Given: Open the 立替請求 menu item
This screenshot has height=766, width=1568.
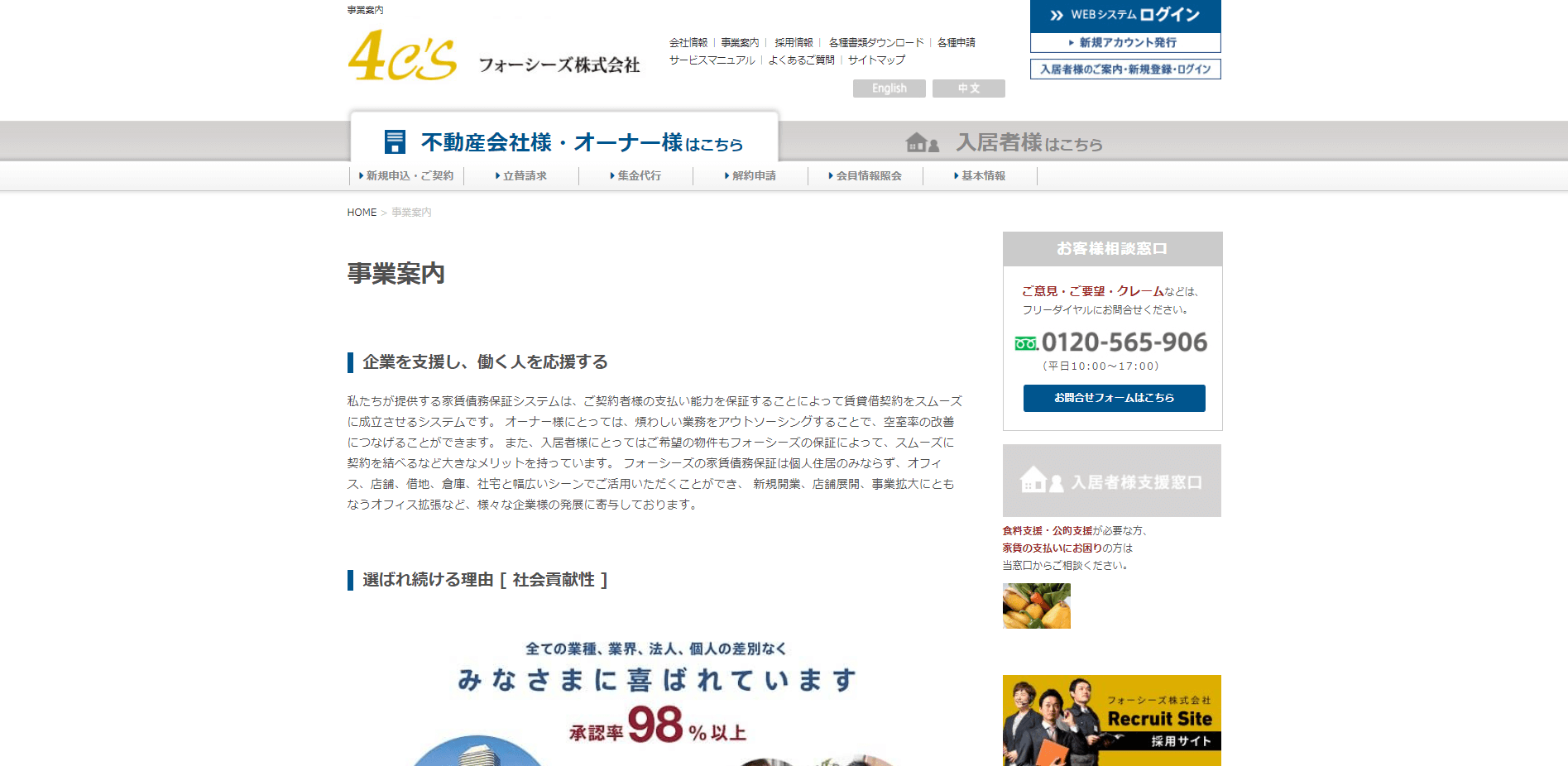Looking at the screenshot, I should [x=521, y=176].
